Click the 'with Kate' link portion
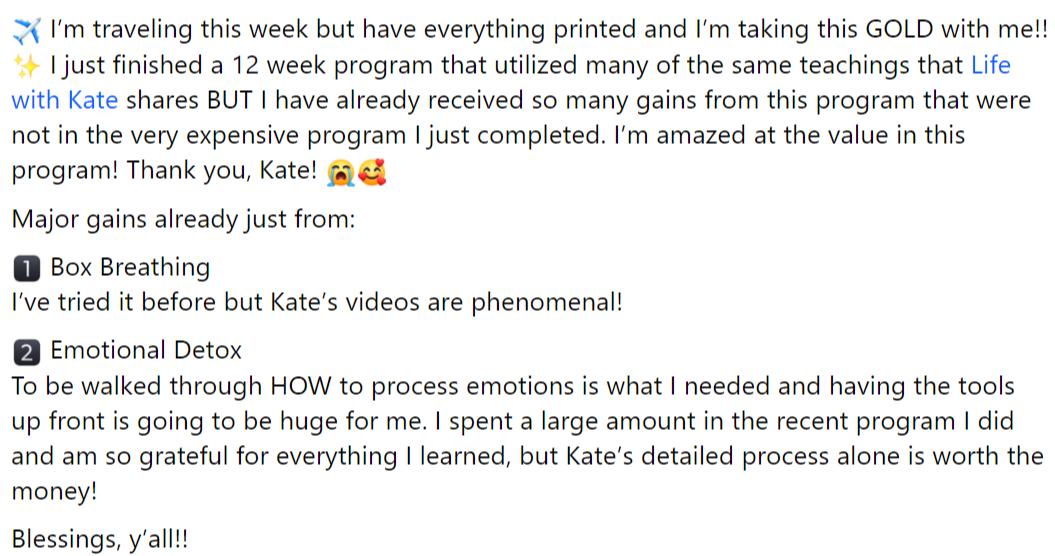This screenshot has width=1055, height=556. coord(65,100)
